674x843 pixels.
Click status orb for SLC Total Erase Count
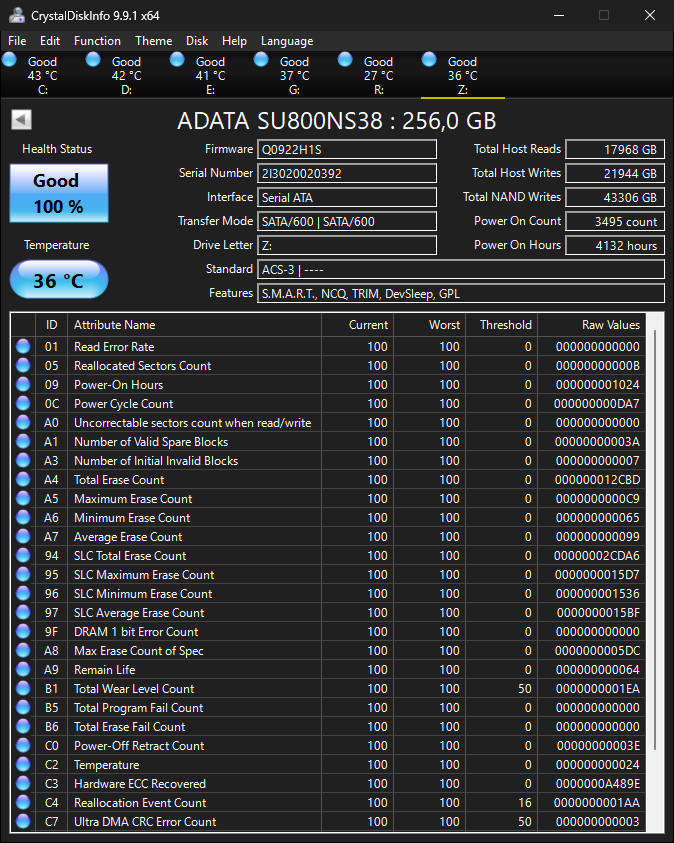(x=23, y=555)
